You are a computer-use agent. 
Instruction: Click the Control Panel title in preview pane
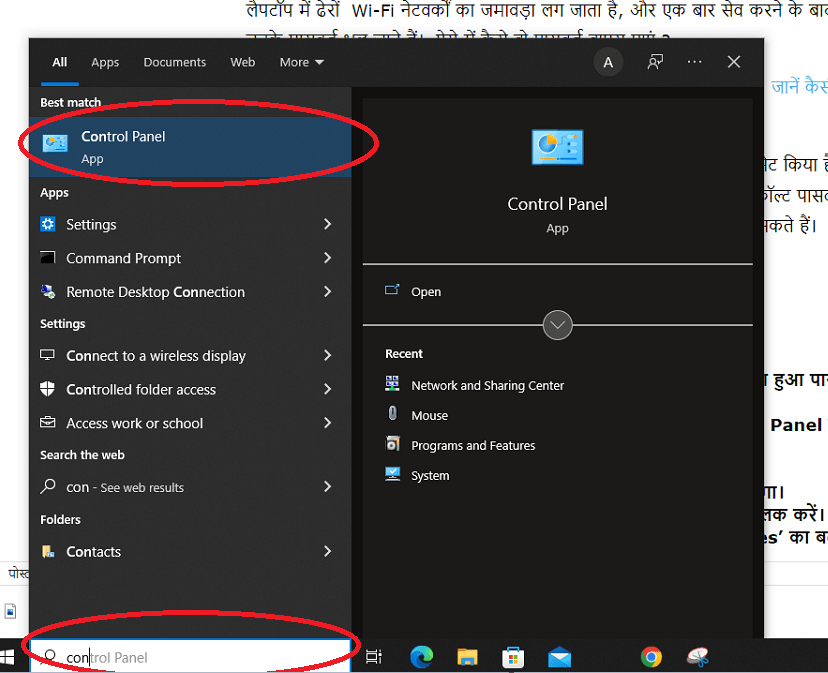click(x=557, y=204)
